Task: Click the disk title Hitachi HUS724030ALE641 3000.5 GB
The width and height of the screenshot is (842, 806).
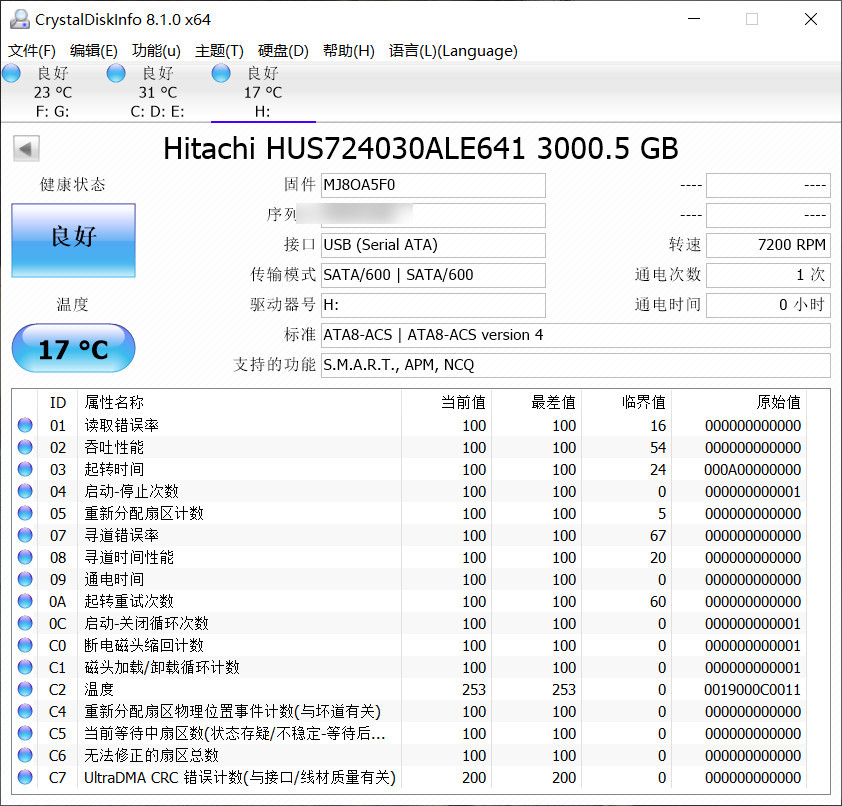Action: 420,149
